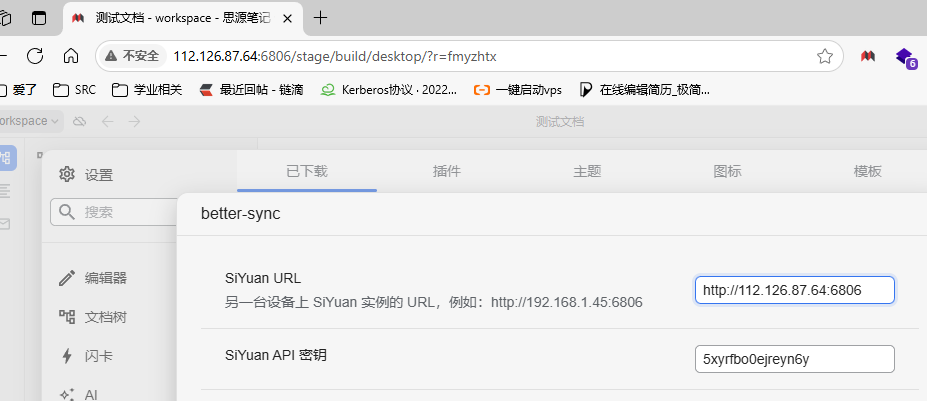
Task: Click the address bar URL
Action: pos(335,56)
